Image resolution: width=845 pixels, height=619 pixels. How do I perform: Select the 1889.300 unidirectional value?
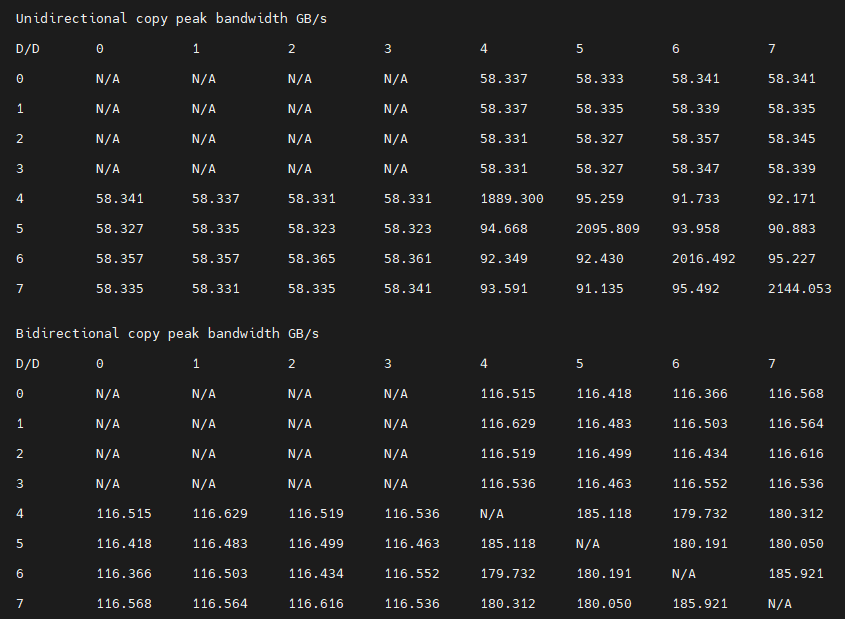click(511, 199)
